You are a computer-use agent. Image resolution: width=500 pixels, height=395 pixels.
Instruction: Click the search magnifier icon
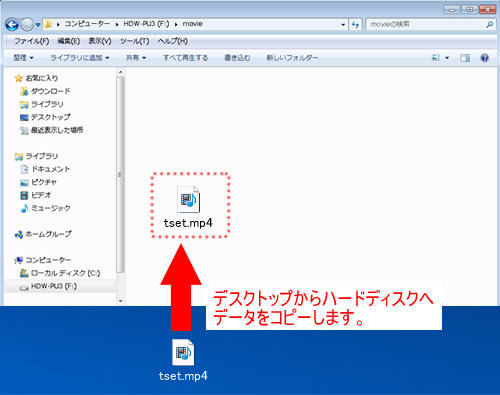pyautogui.click(x=489, y=24)
